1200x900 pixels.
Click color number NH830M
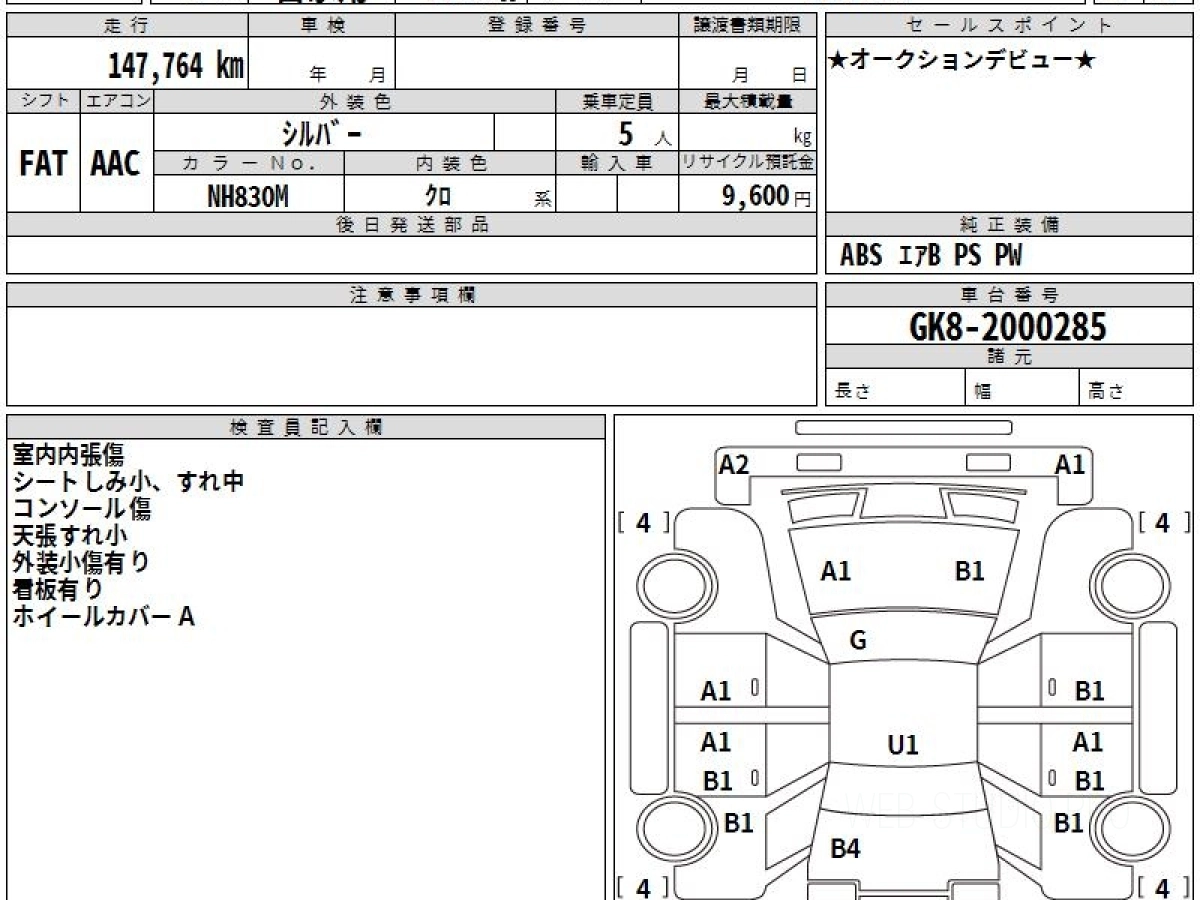[x=248, y=196]
